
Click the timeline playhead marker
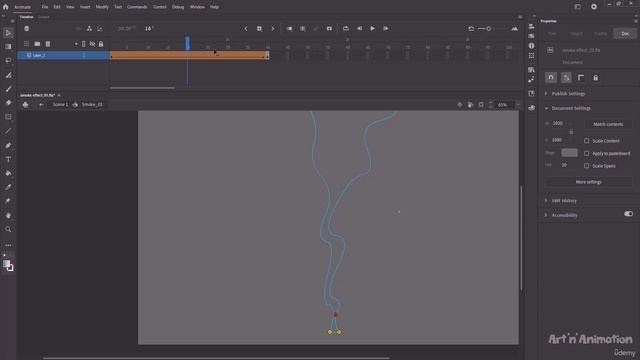pos(187,43)
